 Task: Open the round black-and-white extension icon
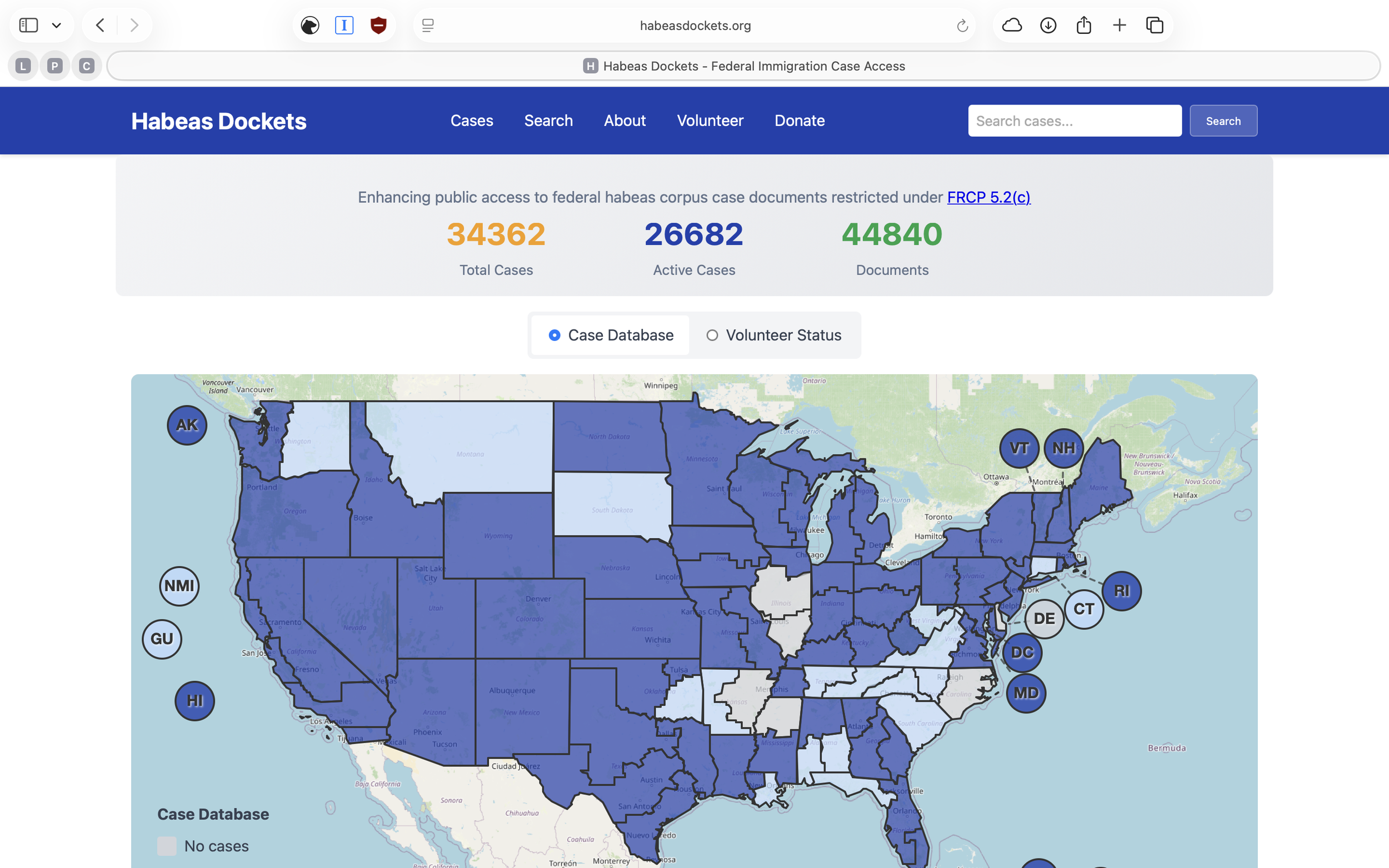tap(310, 25)
